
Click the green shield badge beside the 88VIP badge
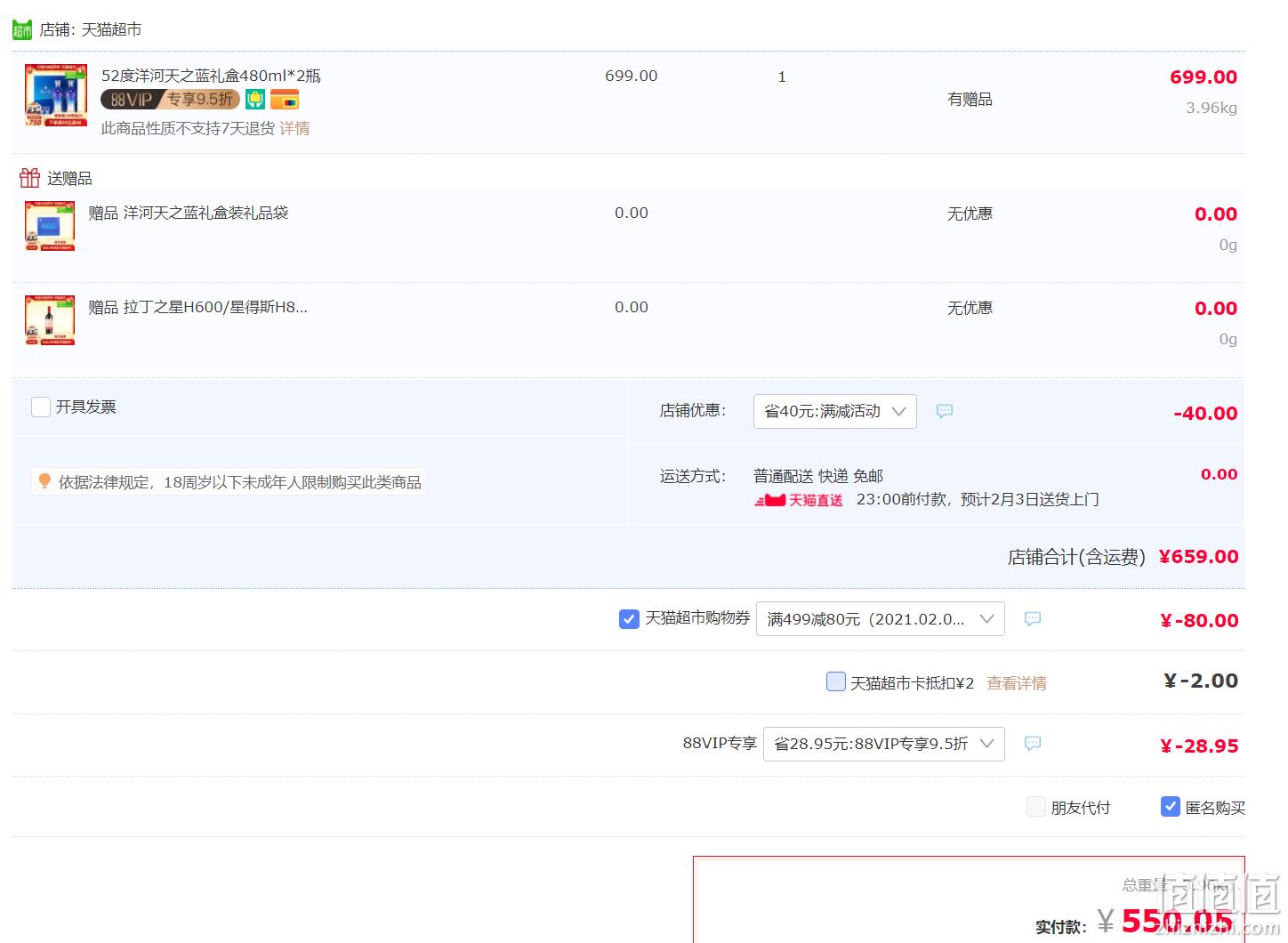point(255,100)
